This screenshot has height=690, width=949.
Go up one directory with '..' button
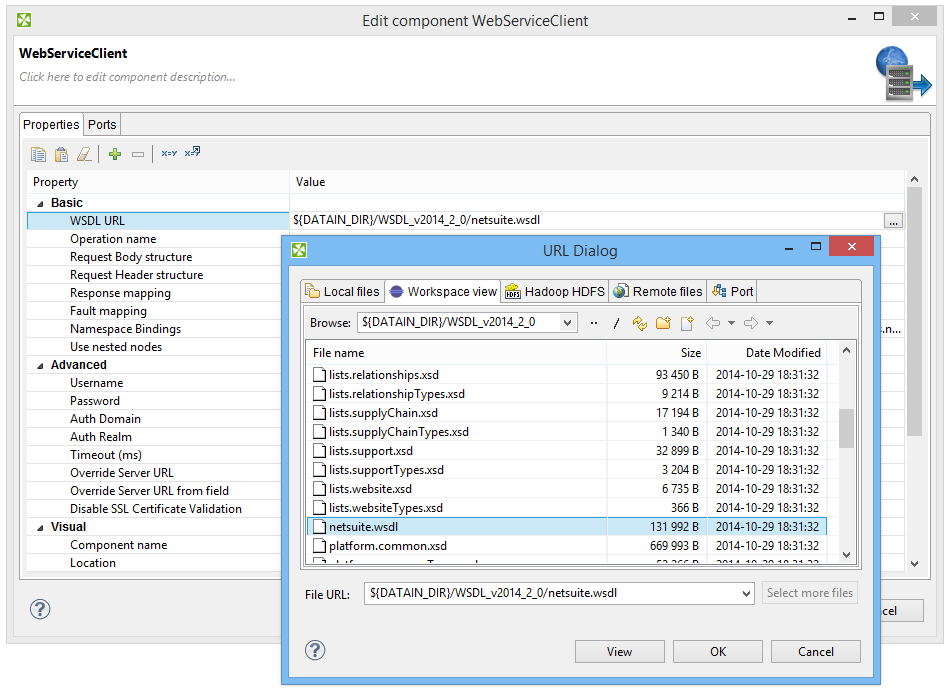pyautogui.click(x=594, y=323)
